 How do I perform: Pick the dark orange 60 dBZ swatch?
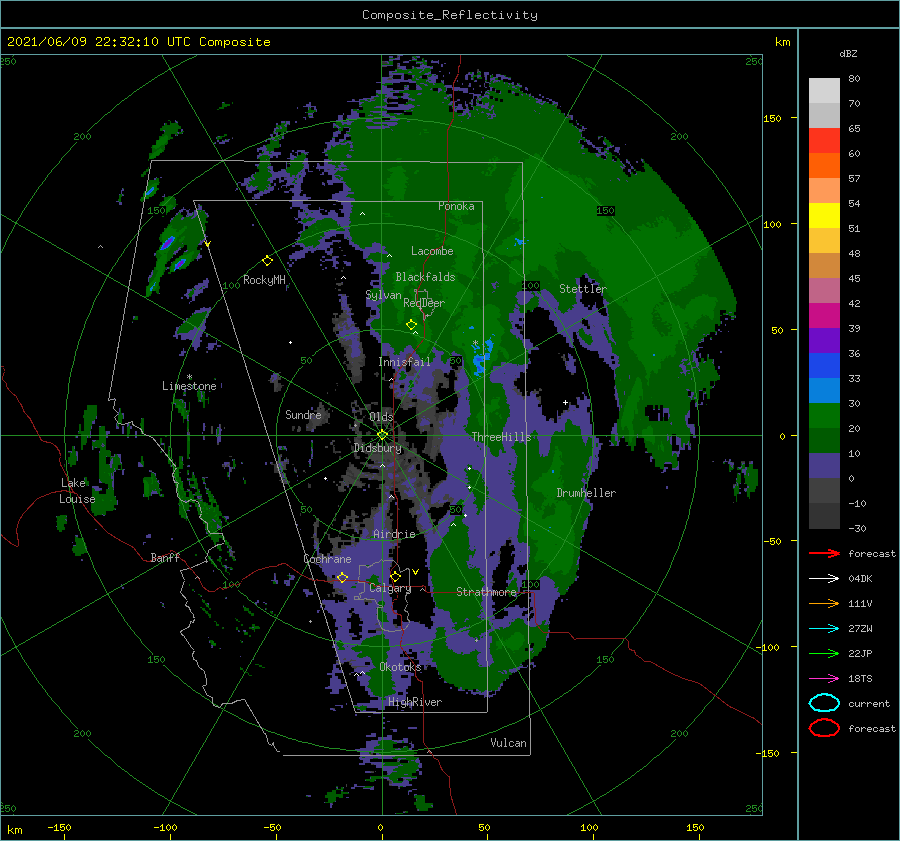[x=824, y=165]
